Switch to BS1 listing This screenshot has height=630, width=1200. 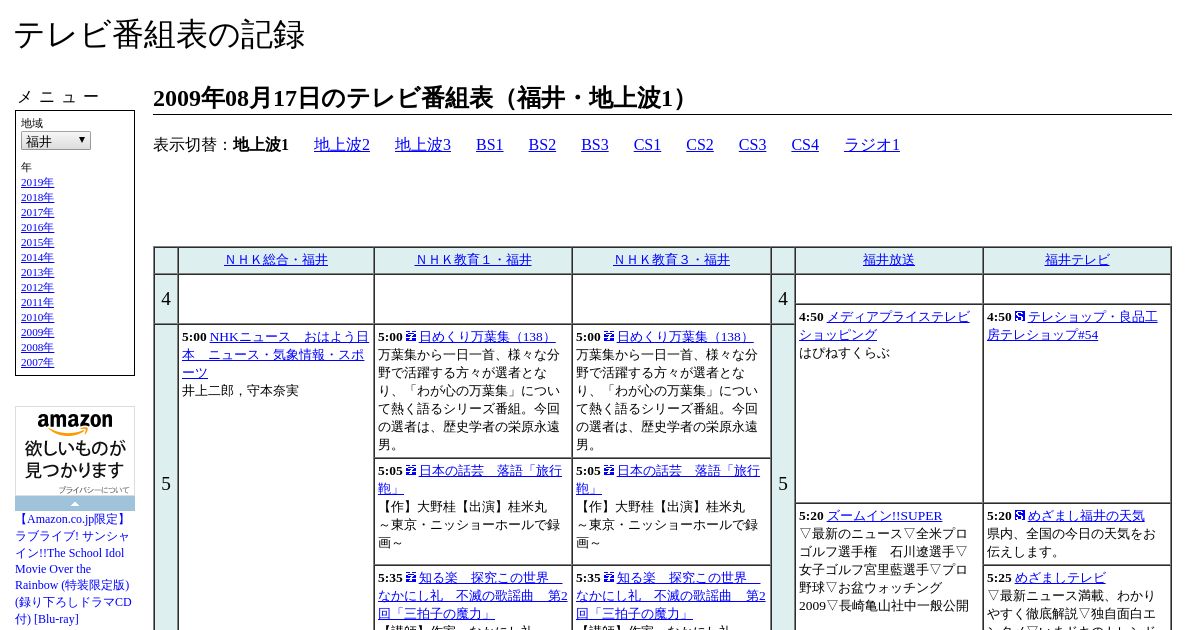[x=490, y=145]
